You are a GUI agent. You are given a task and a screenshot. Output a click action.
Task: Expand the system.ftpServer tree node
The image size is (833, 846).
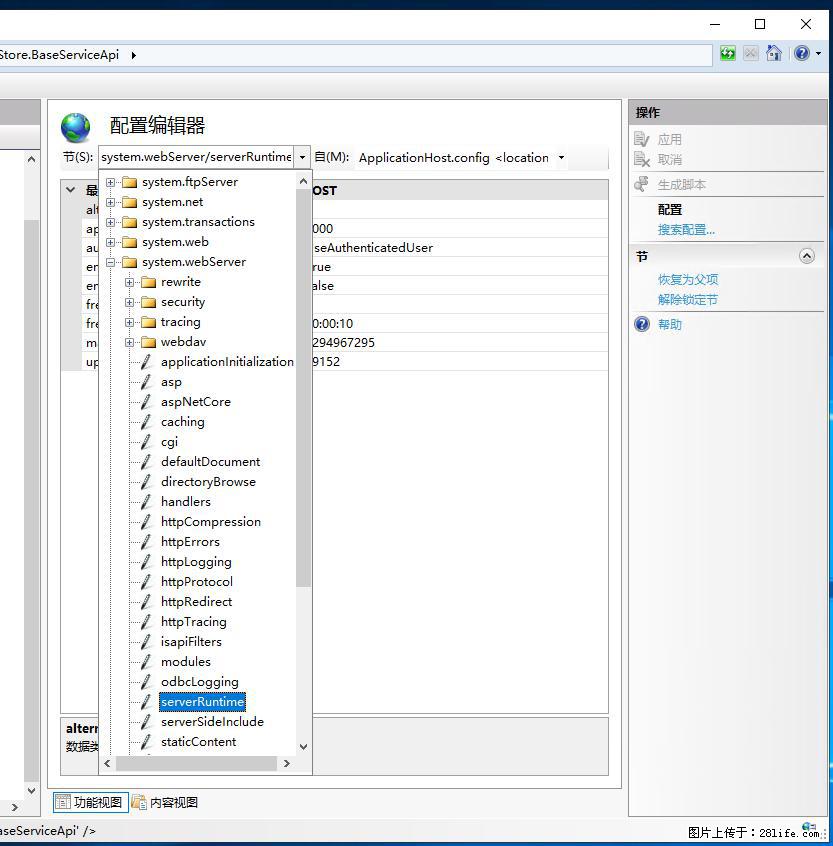111,182
